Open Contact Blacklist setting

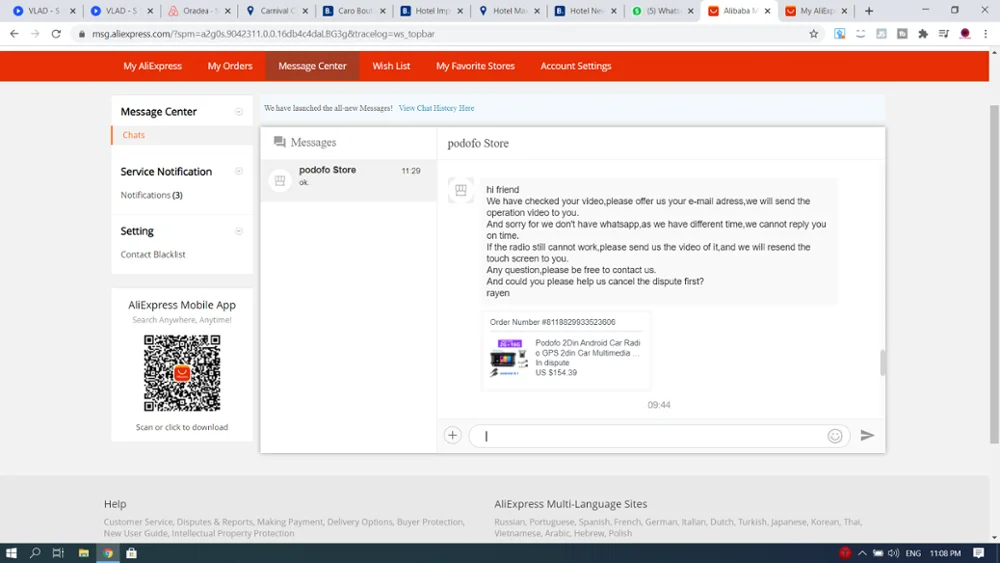(153, 254)
